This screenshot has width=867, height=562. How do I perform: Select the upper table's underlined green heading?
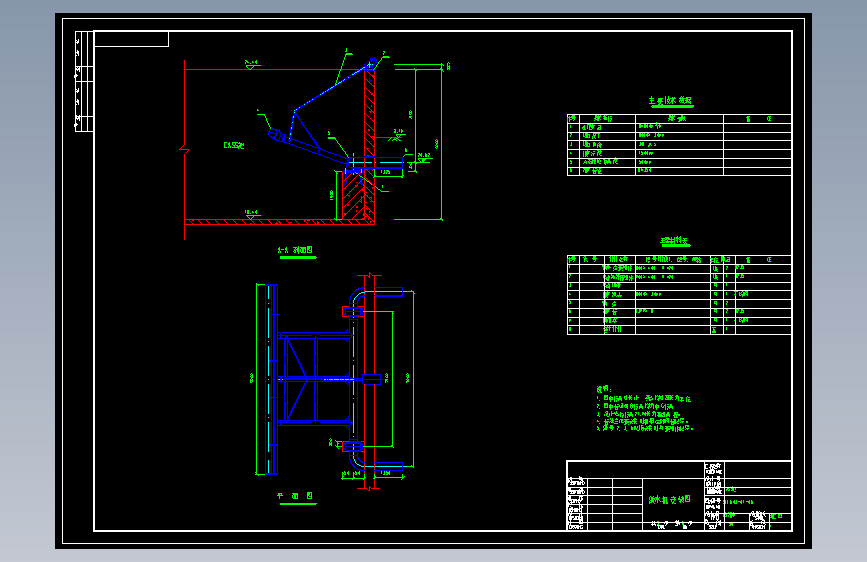(670, 100)
